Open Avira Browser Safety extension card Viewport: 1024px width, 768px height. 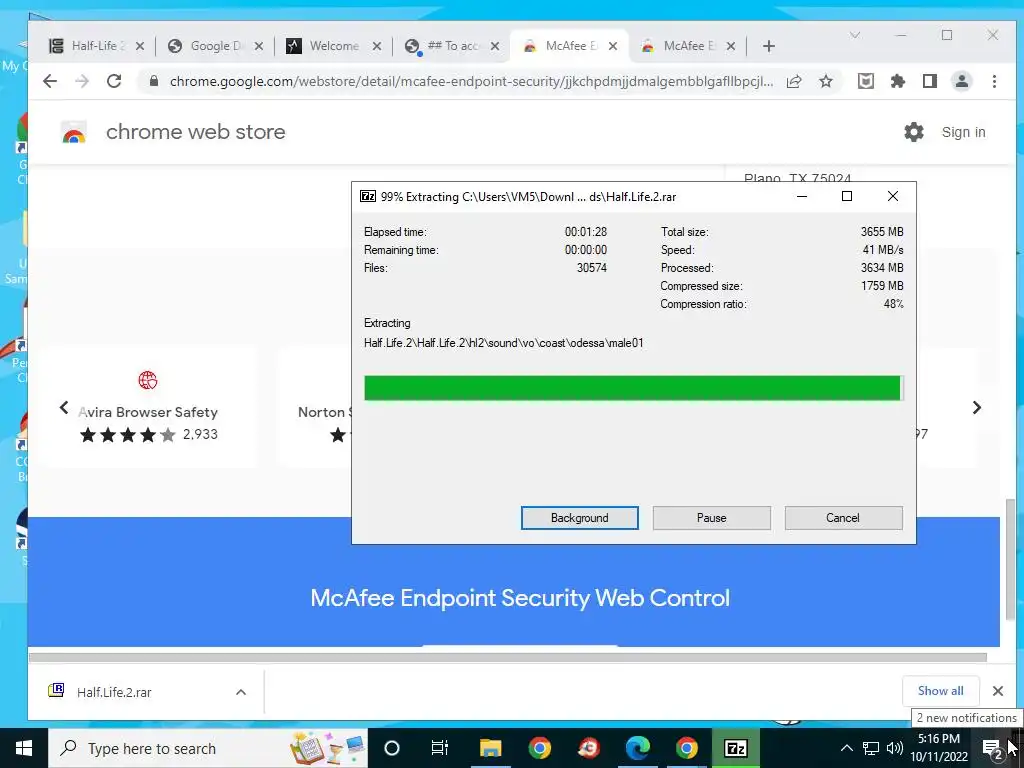(148, 408)
